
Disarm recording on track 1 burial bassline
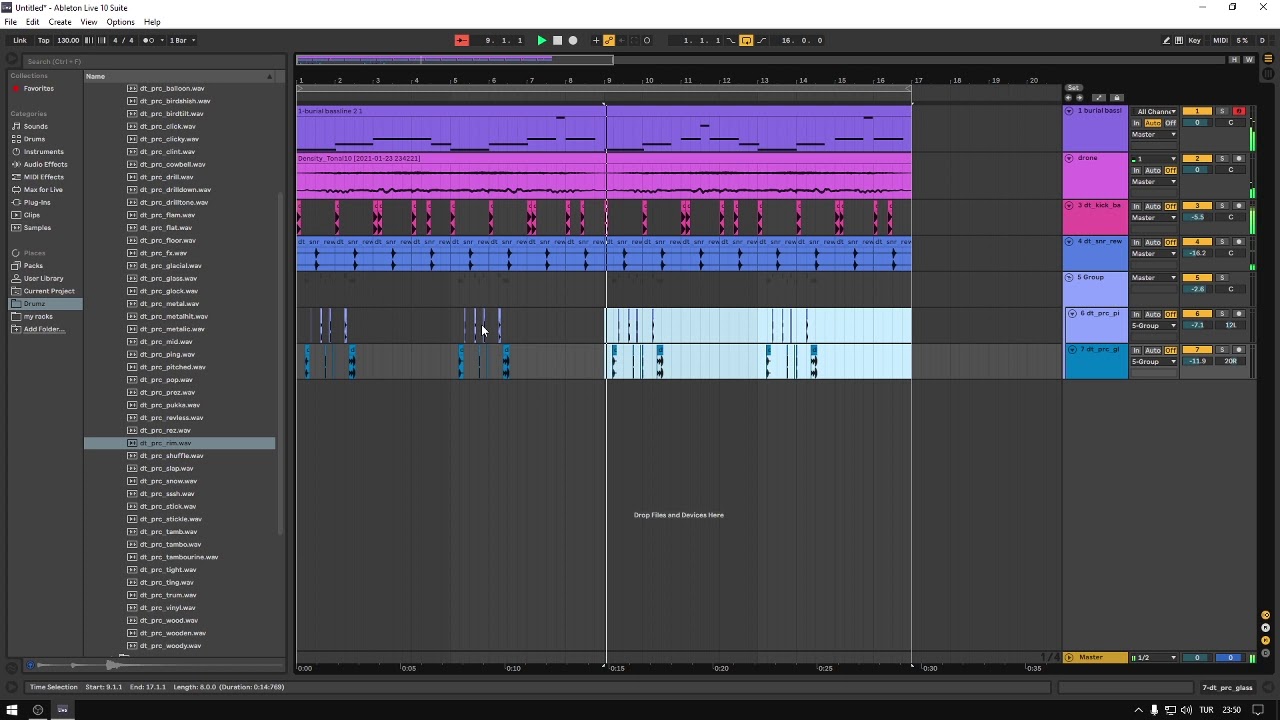(1238, 111)
